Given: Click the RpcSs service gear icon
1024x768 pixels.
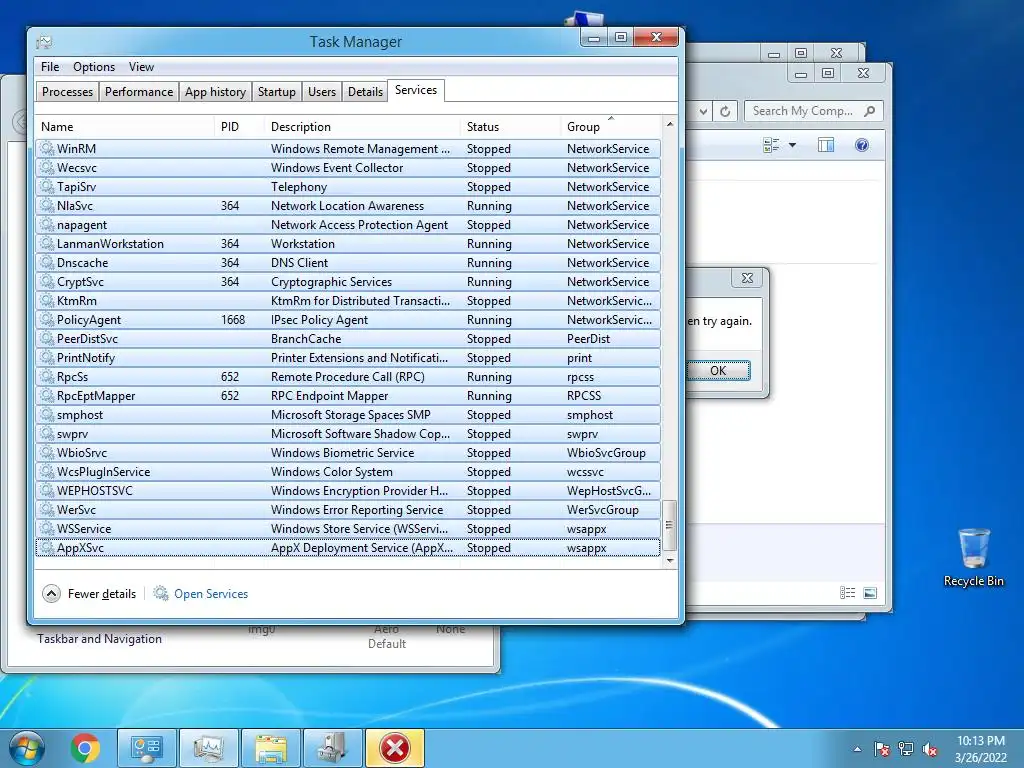Looking at the screenshot, I should [x=47, y=376].
